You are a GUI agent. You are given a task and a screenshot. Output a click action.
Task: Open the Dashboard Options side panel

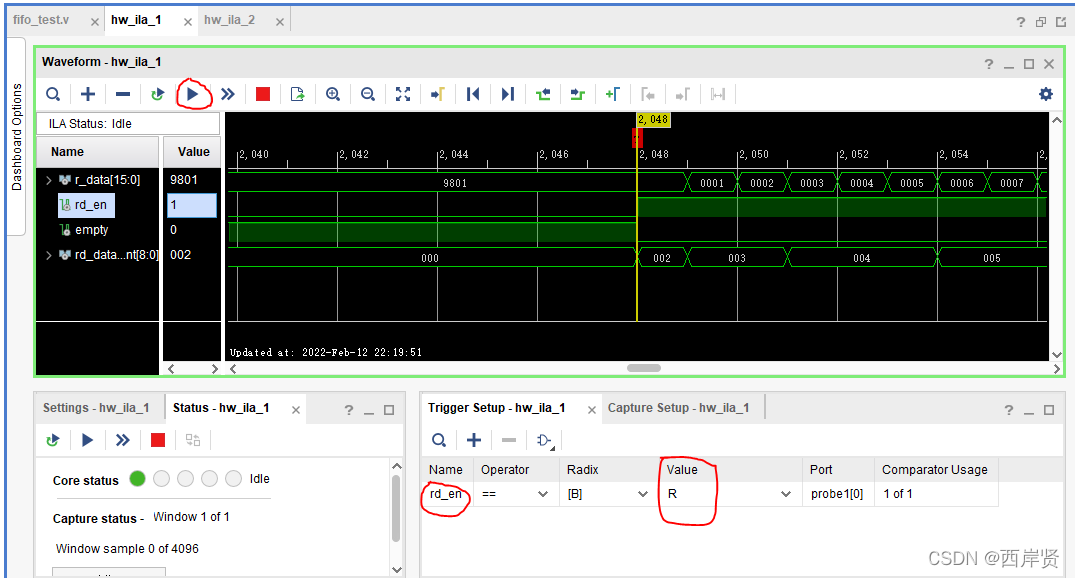click(16, 137)
